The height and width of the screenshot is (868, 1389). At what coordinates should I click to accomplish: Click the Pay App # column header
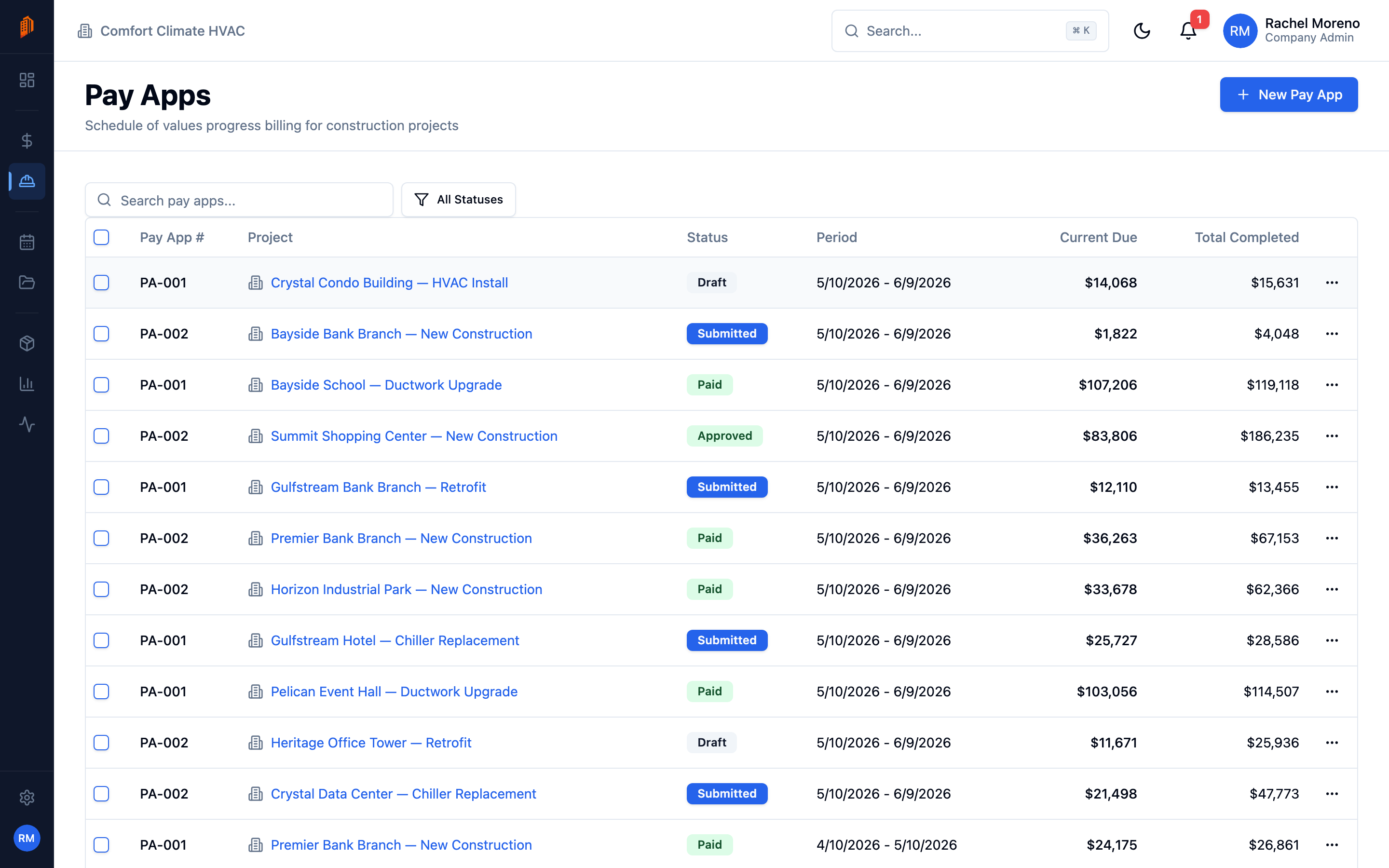[172, 237]
